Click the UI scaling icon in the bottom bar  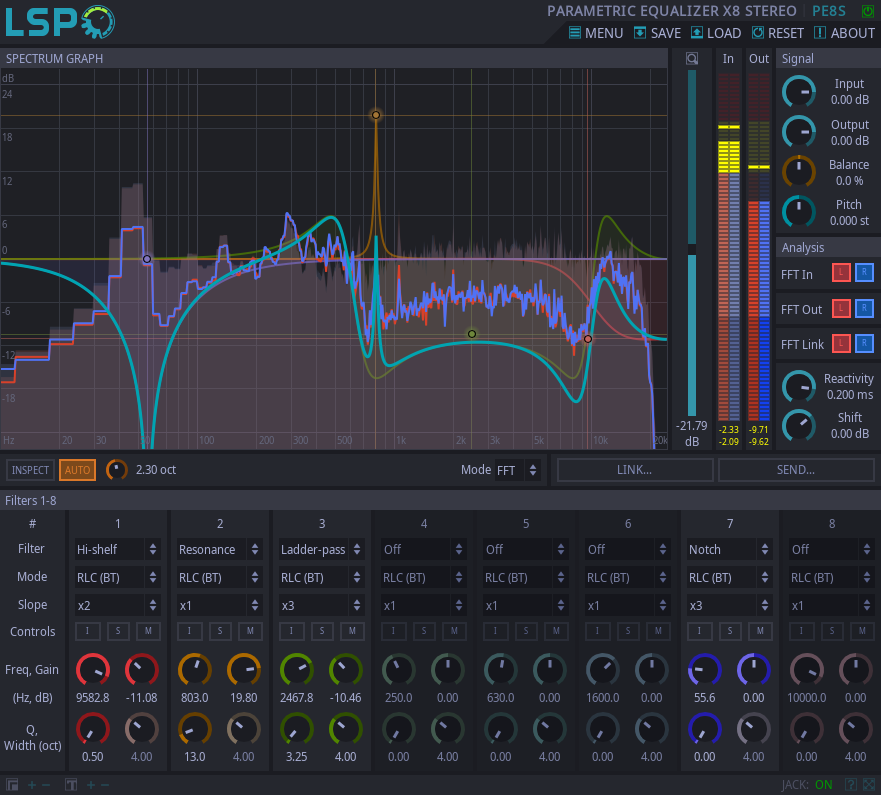coord(12,785)
